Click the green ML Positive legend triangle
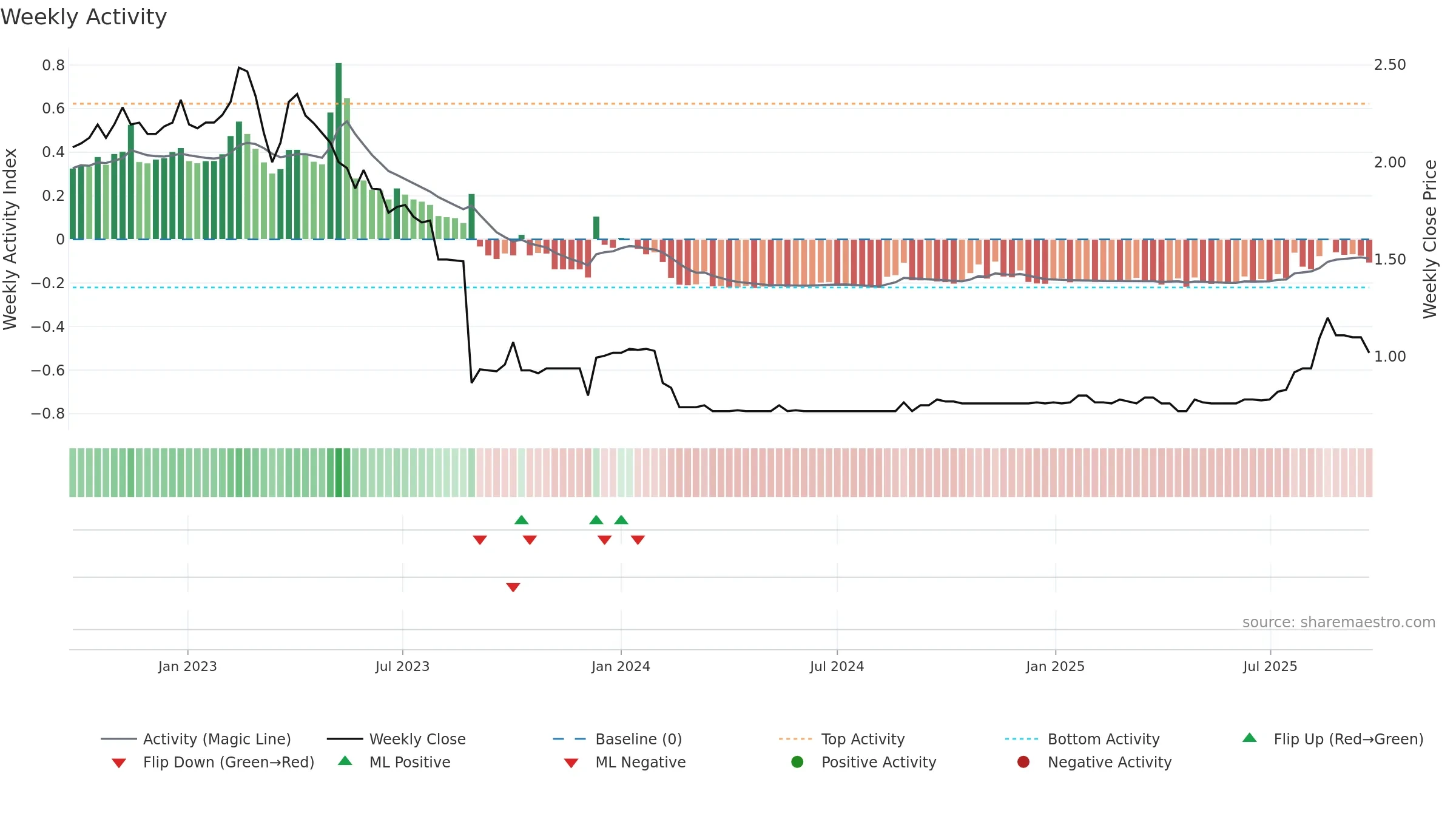 coord(345,761)
